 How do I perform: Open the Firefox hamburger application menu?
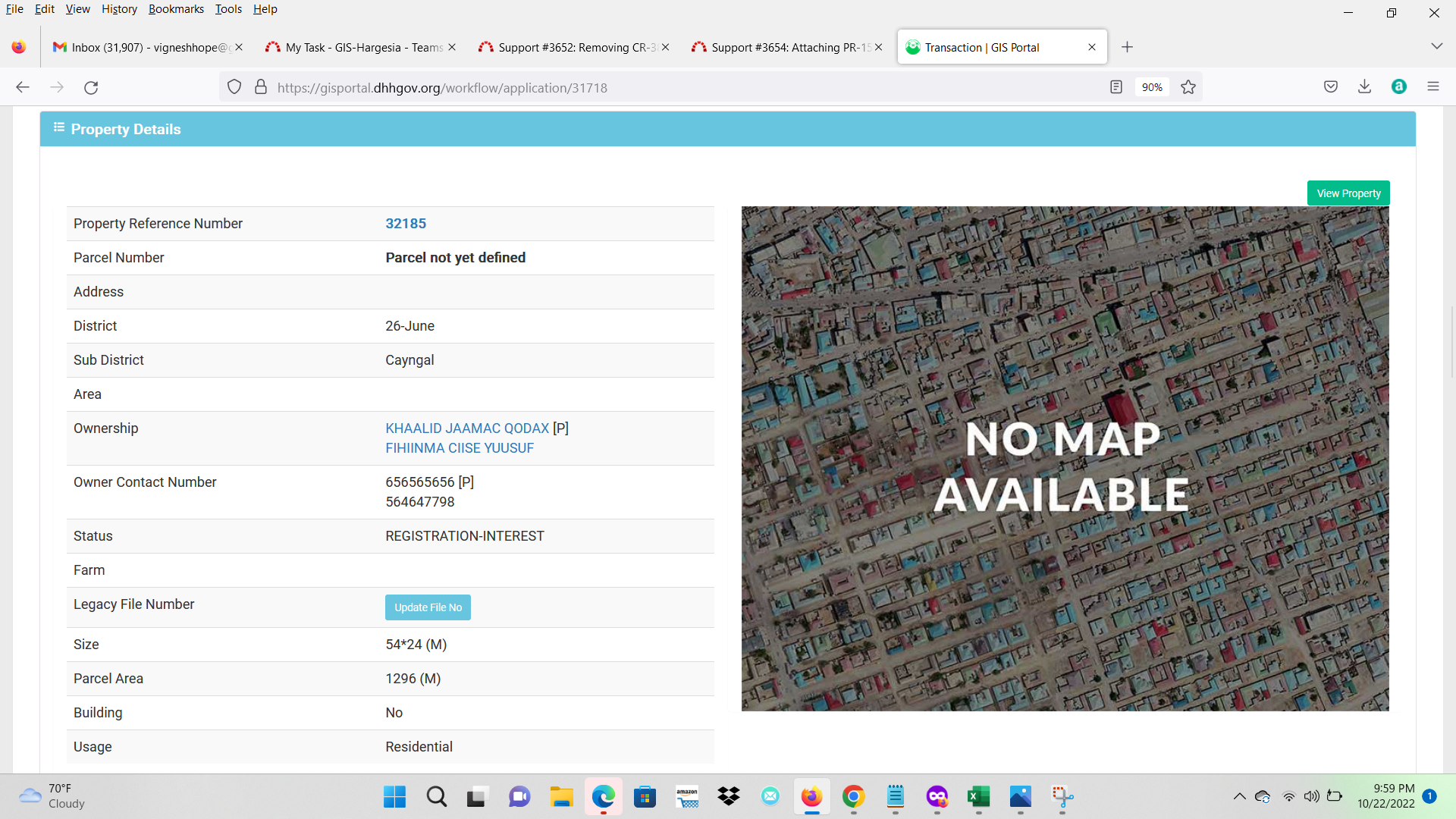click(1433, 86)
